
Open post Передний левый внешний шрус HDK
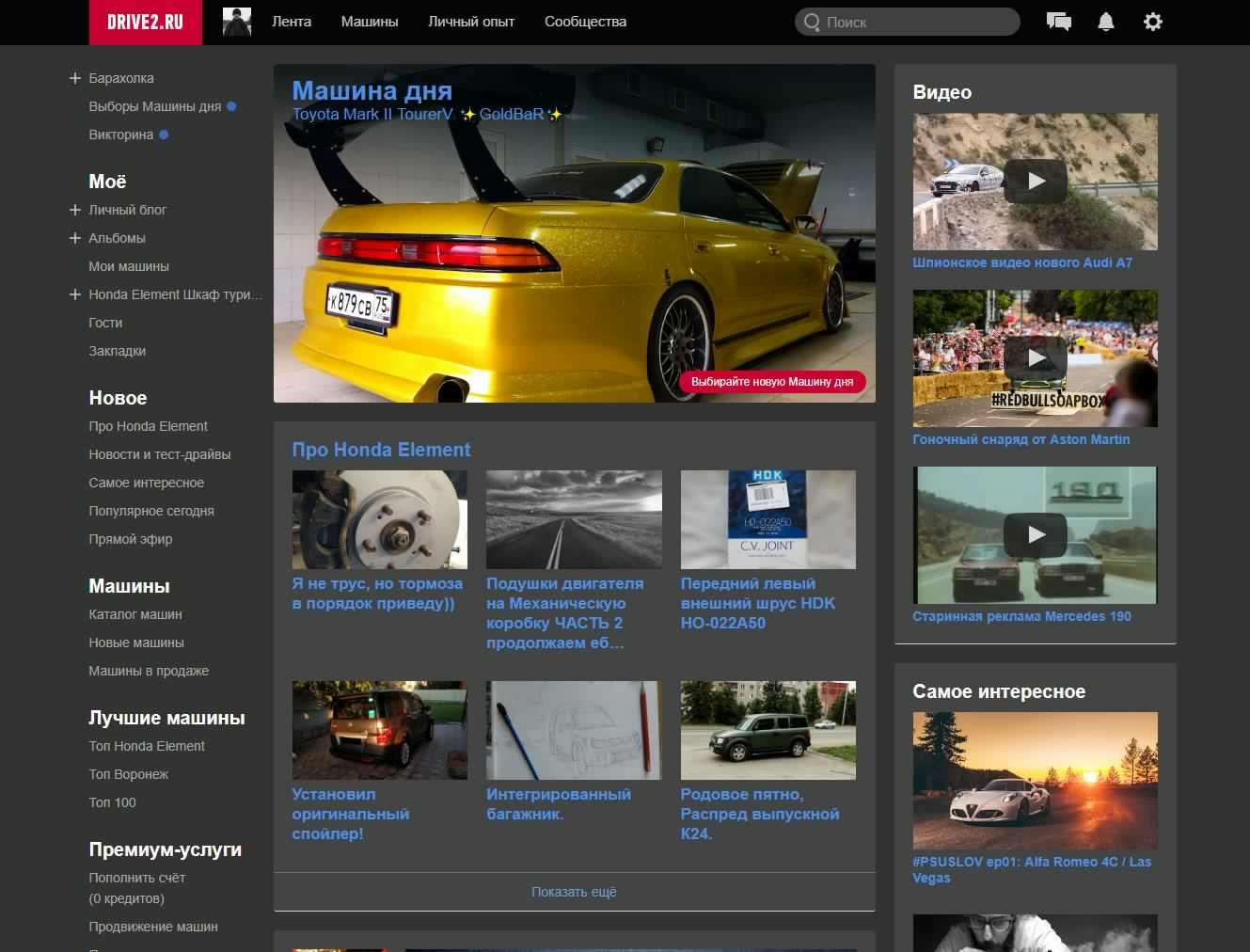pos(758,603)
